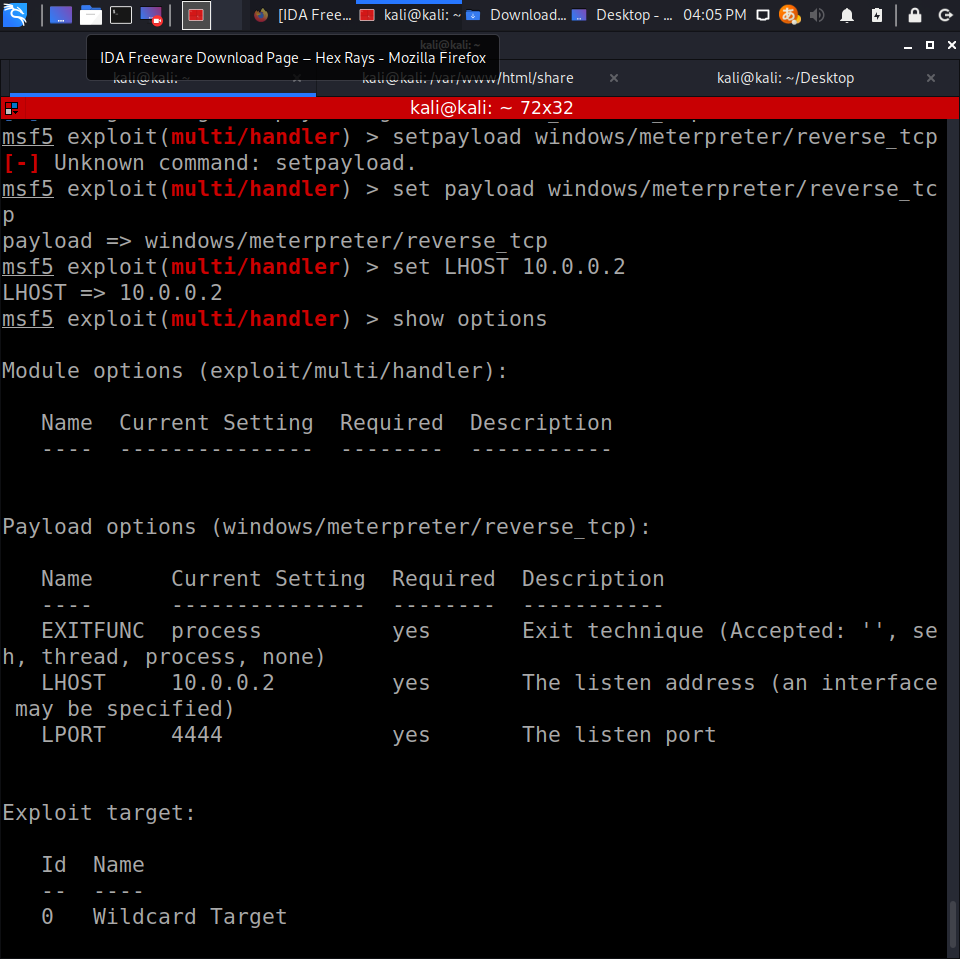Click the 'Module options (exploit/multi/handler):' heading
The height and width of the screenshot is (959, 960).
pyautogui.click(x=255, y=371)
